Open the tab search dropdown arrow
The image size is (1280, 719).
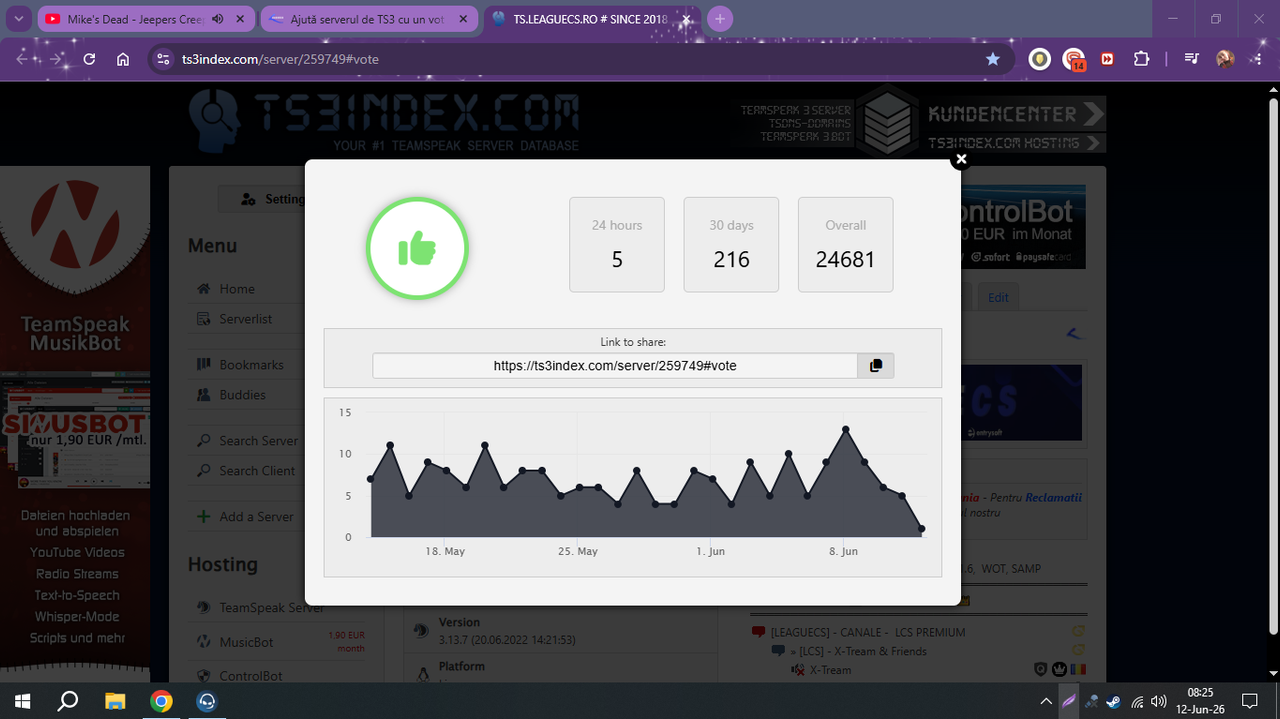point(18,19)
